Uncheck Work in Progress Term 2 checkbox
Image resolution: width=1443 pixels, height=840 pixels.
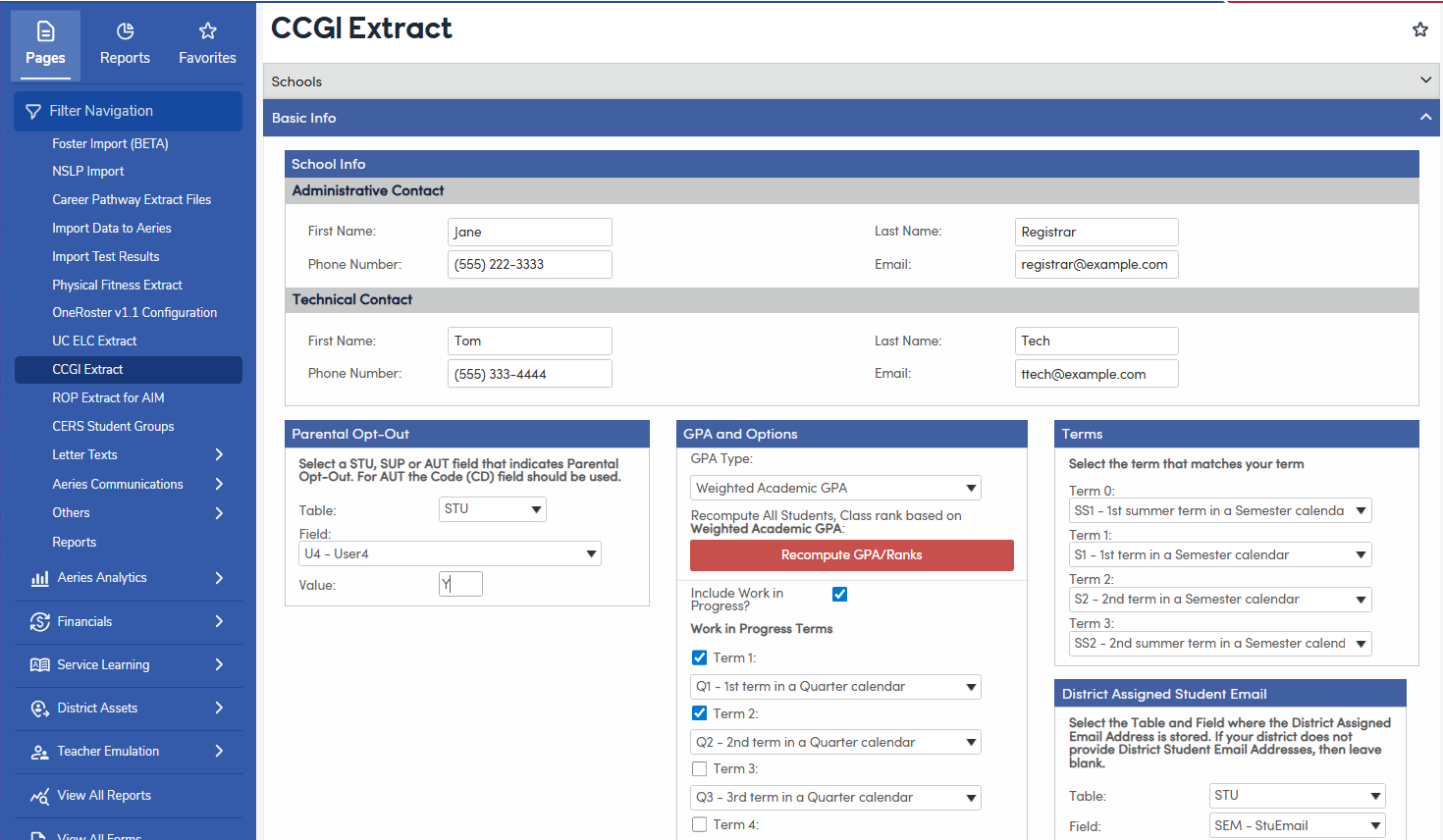(699, 713)
